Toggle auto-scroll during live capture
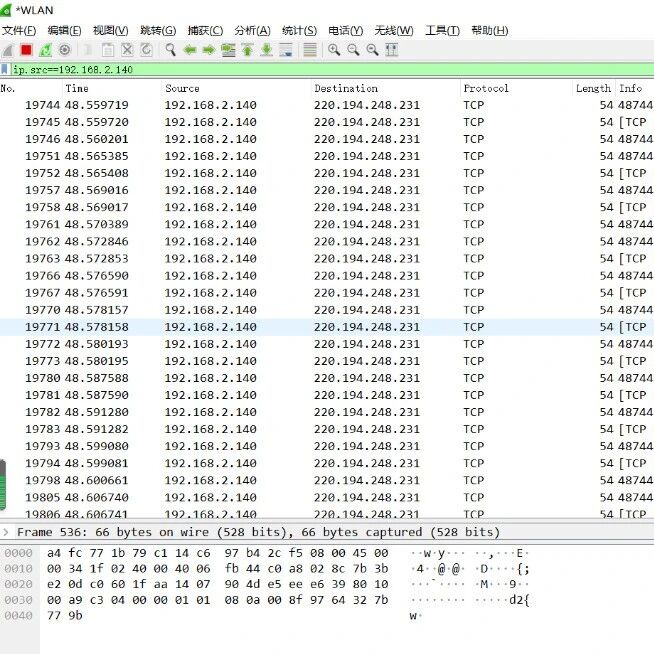The height and width of the screenshot is (654, 654). (x=287, y=50)
